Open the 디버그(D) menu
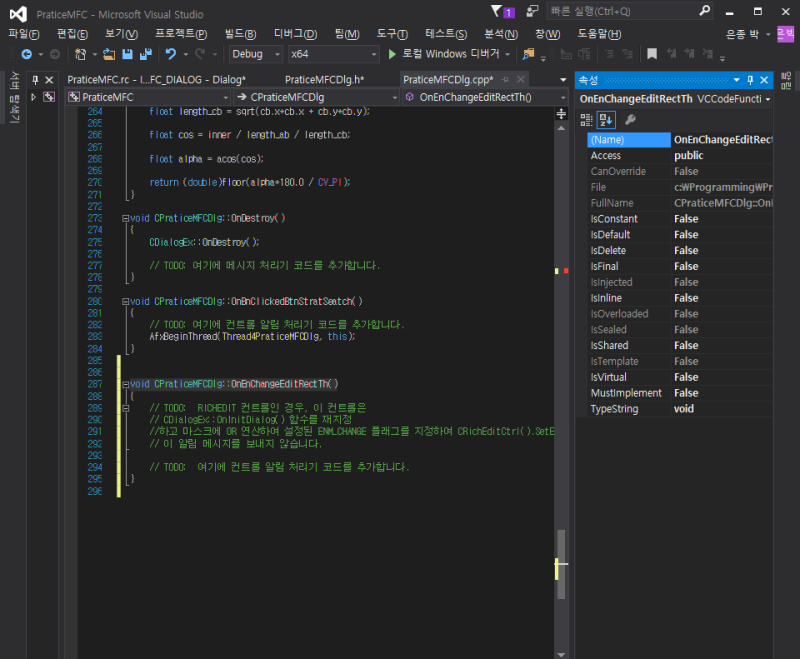Image resolution: width=800 pixels, height=659 pixels. tap(295, 34)
